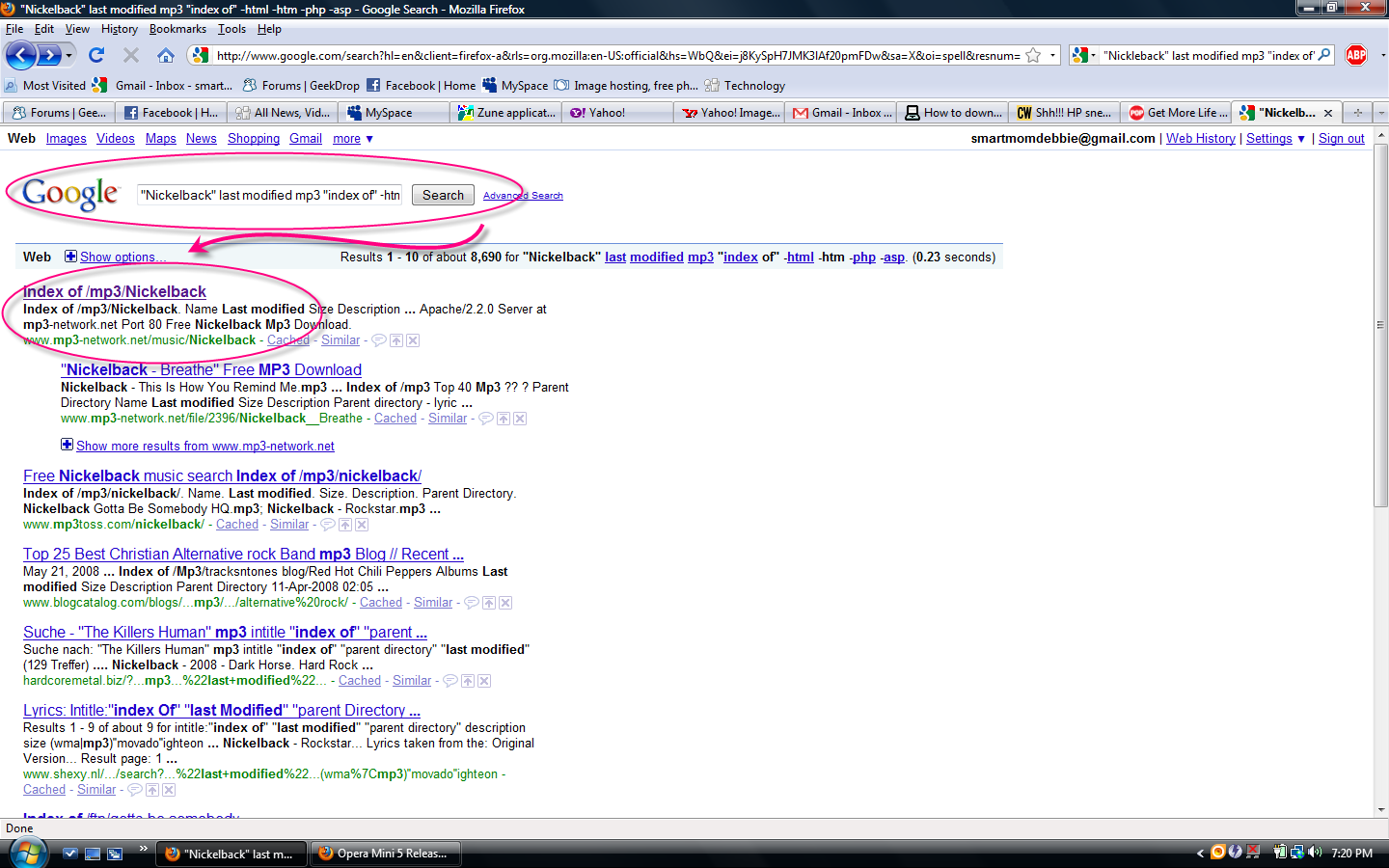1389x868 pixels.
Task: Remove the Nickelback Breathe result with X
Action: [520, 419]
